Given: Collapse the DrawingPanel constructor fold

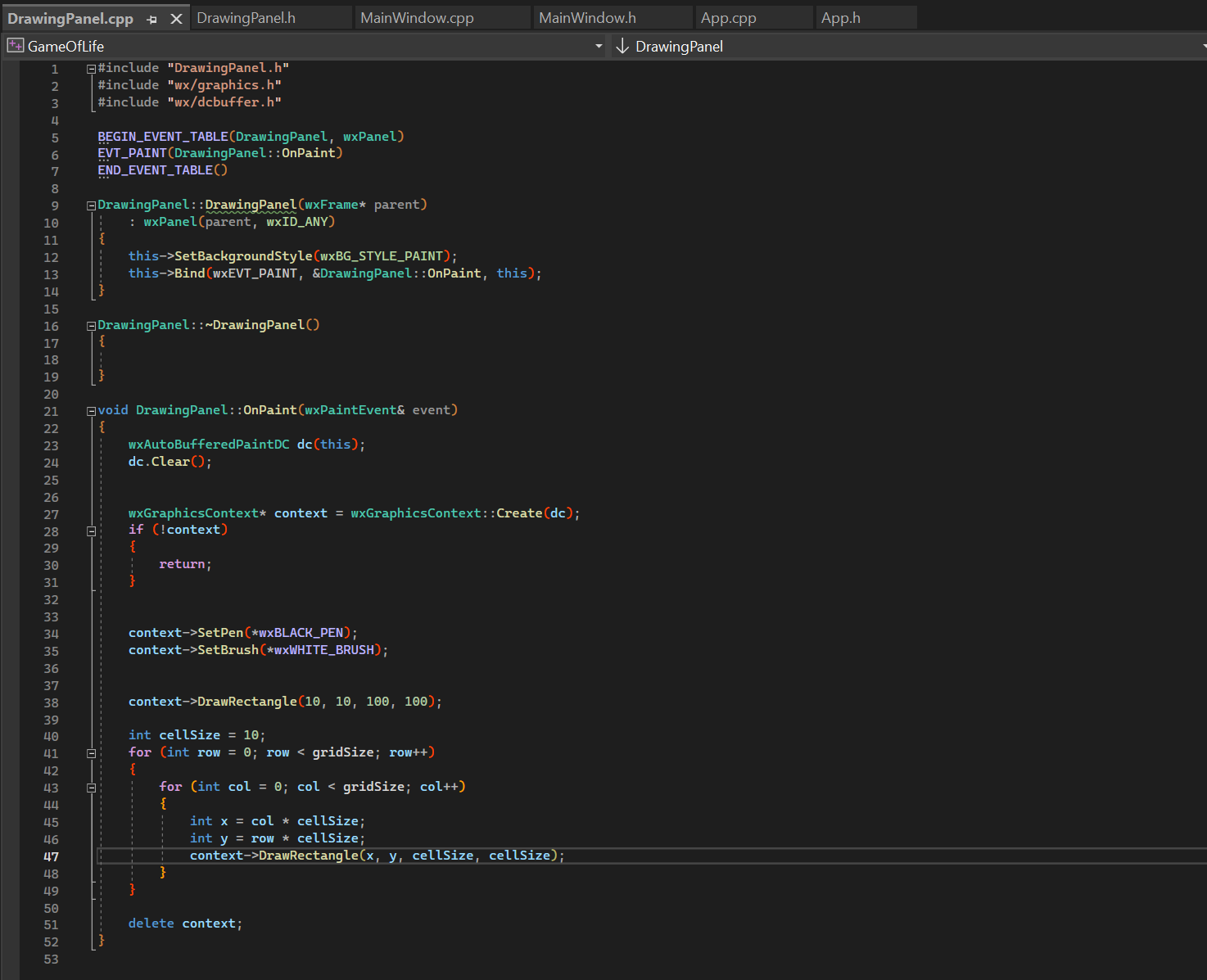Looking at the screenshot, I should (x=91, y=204).
